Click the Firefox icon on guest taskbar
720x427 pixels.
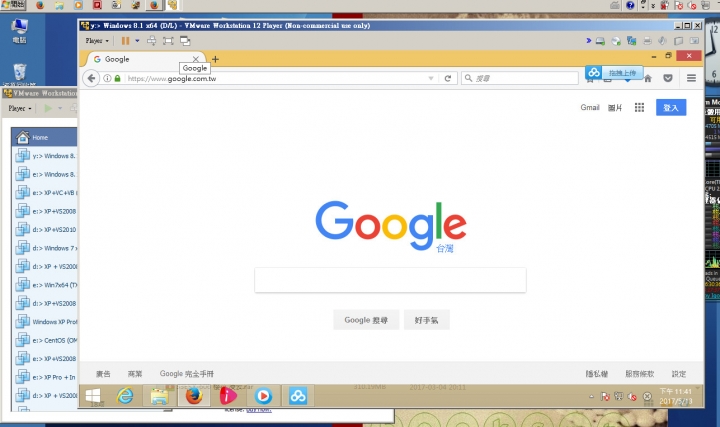[194, 396]
